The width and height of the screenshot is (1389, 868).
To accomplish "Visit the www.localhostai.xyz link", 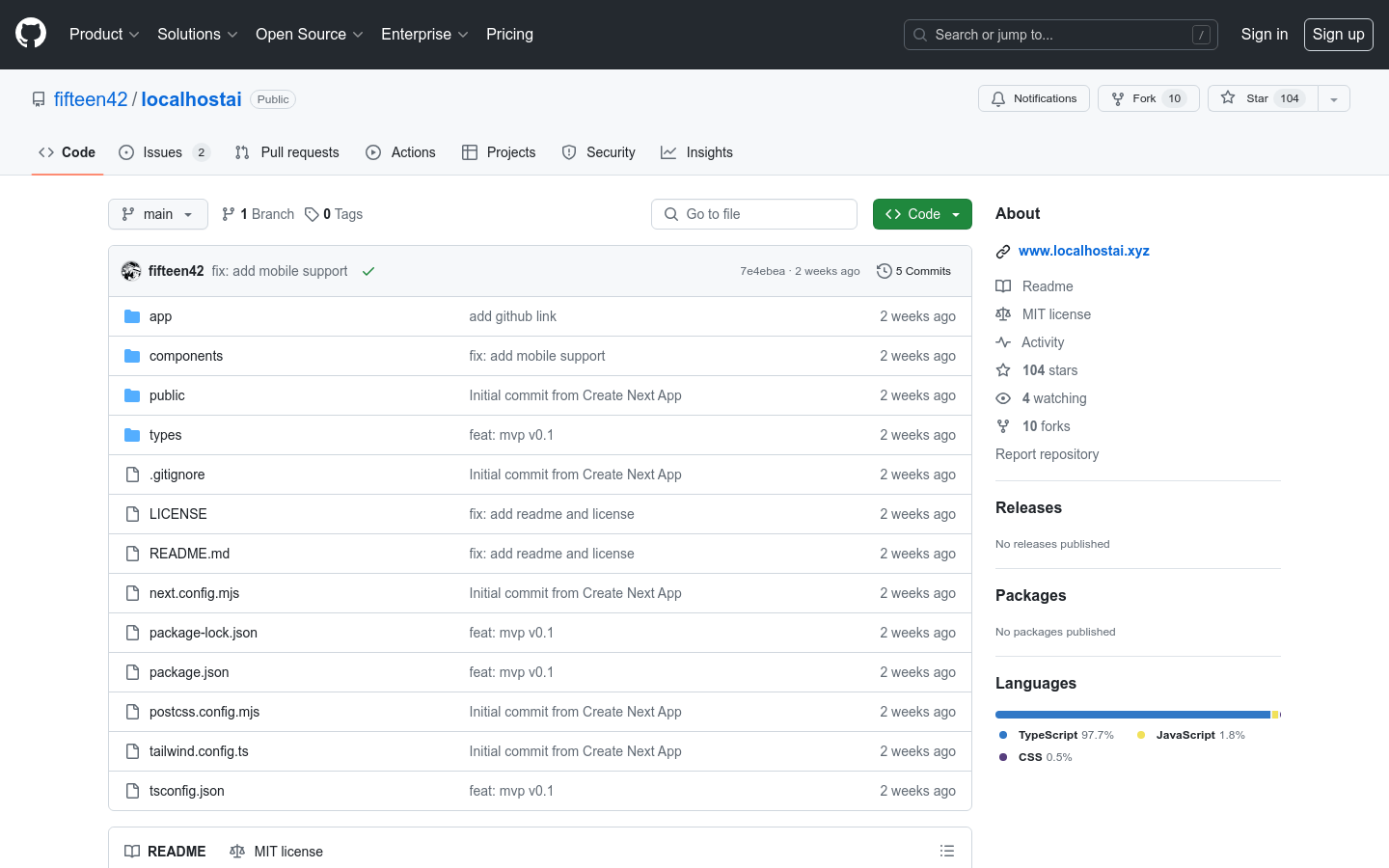I will tap(1084, 251).
